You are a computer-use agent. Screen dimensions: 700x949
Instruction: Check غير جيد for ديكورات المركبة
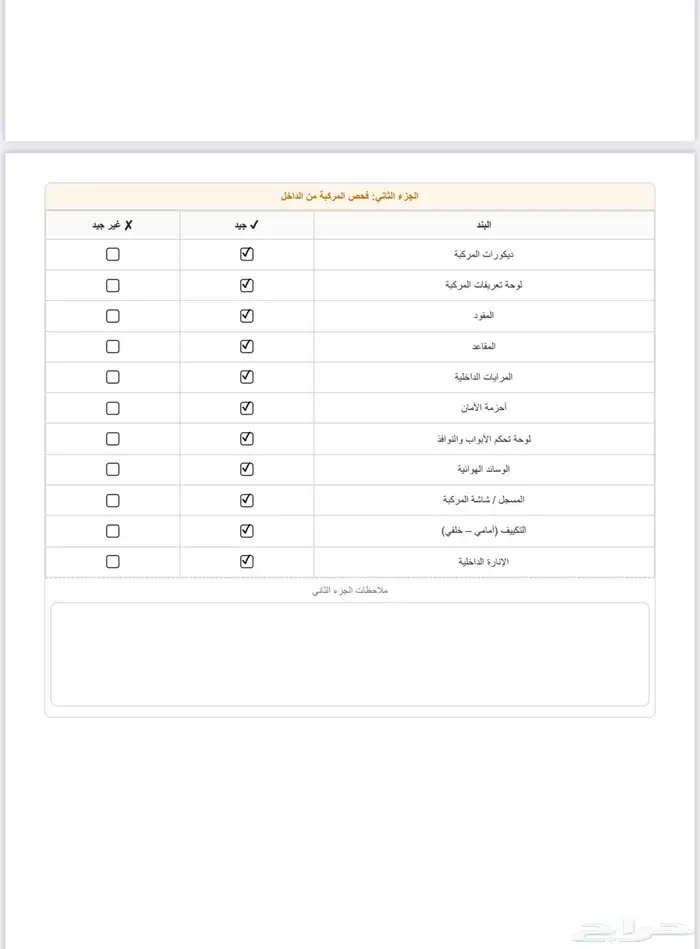click(112, 253)
